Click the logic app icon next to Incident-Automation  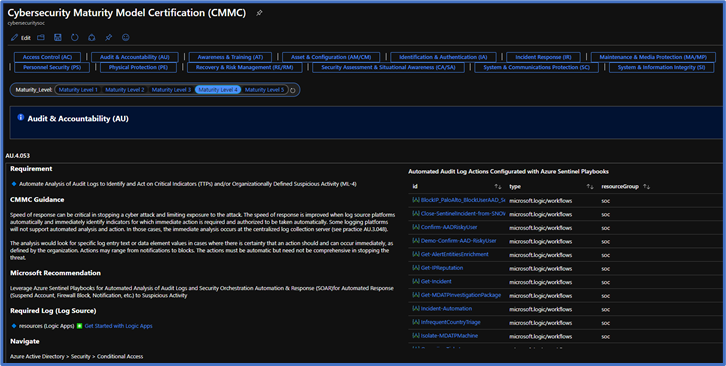click(x=416, y=309)
